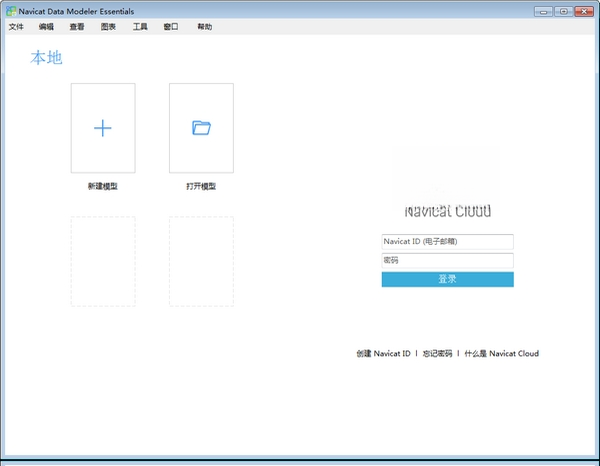The width and height of the screenshot is (600, 466).
Task: Open the 帮助 menu
Action: click(205, 27)
